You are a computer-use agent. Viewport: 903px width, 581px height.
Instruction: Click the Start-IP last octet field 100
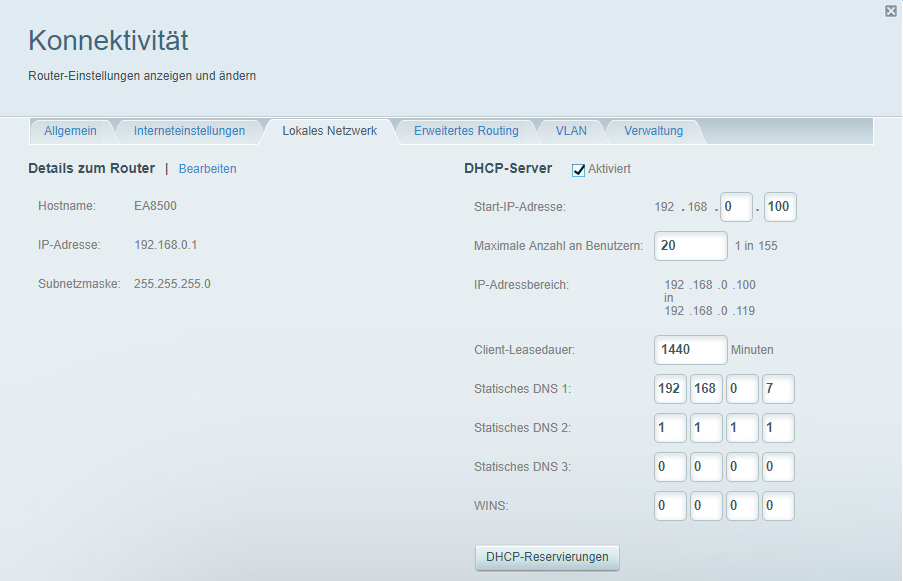click(780, 207)
